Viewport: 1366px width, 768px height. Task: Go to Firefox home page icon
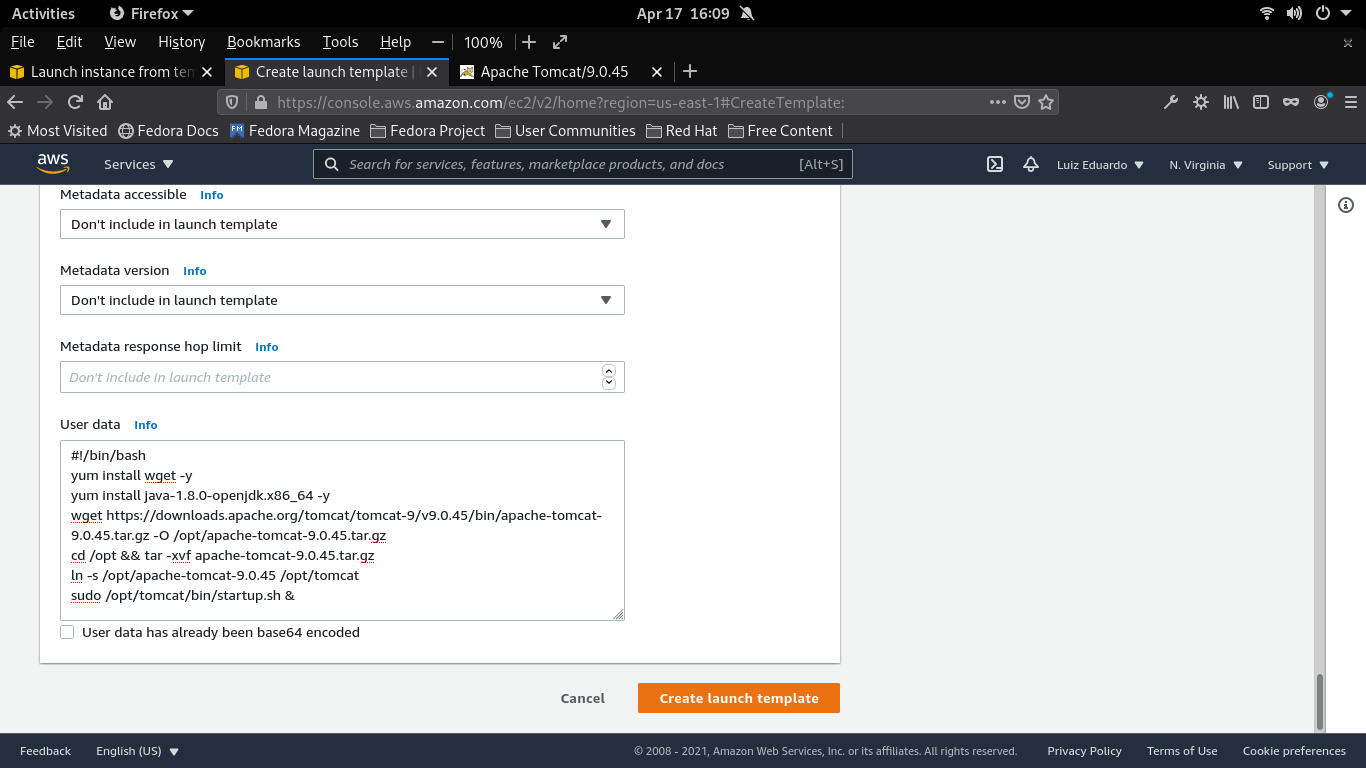pyautogui.click(x=105, y=102)
